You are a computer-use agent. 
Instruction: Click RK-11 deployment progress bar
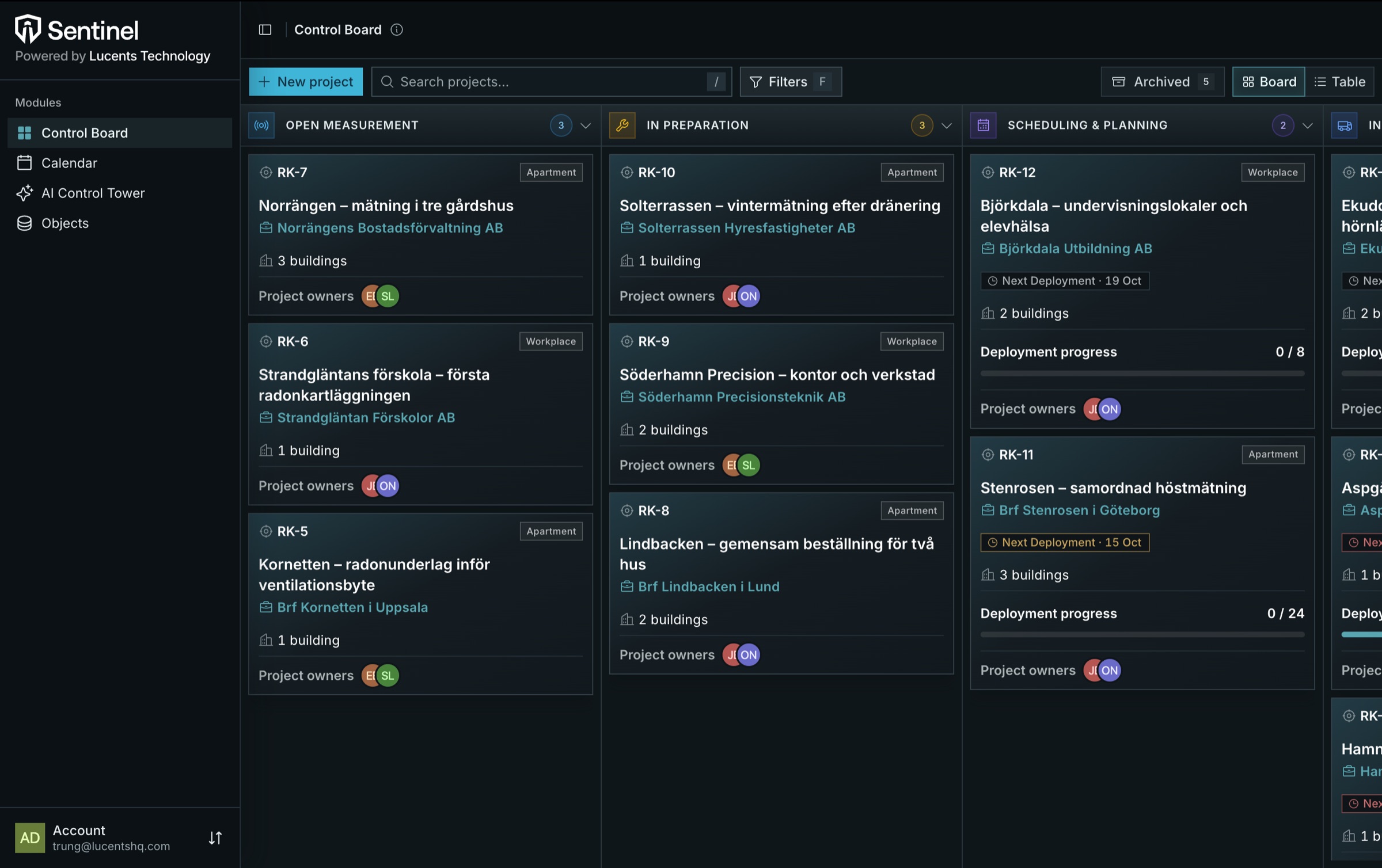pyautogui.click(x=1142, y=635)
